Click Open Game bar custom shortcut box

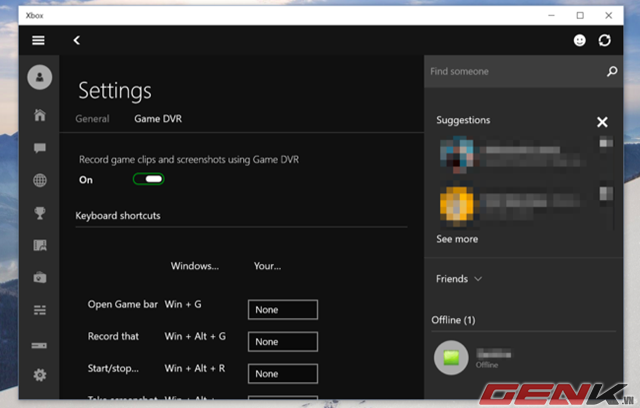point(282,310)
